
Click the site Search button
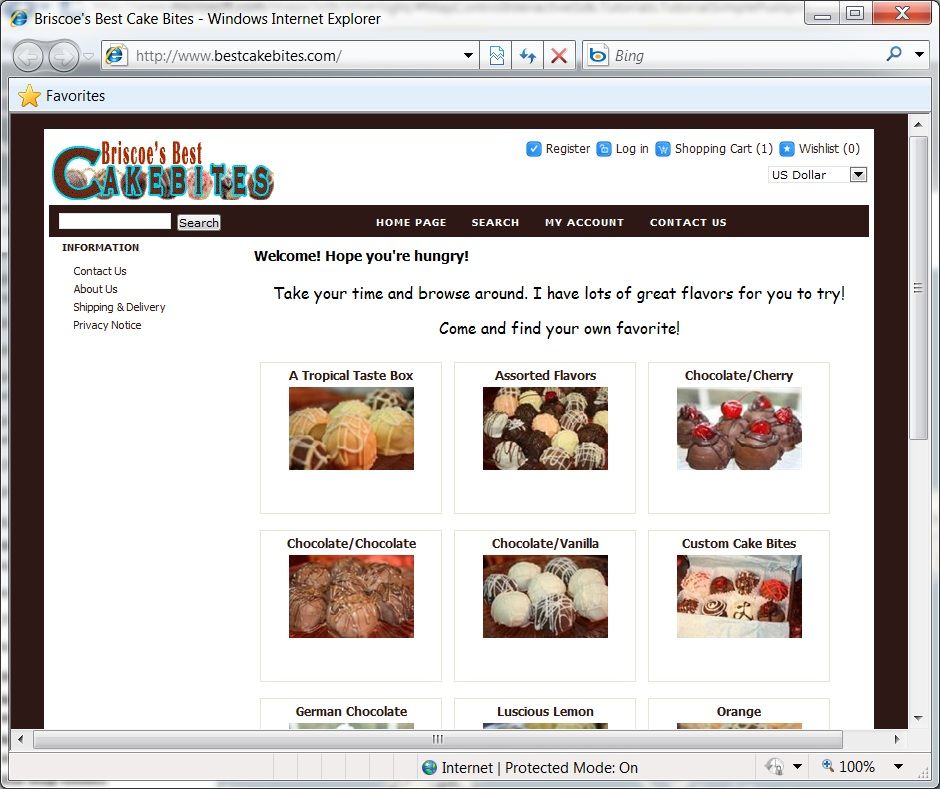pyautogui.click(x=199, y=222)
